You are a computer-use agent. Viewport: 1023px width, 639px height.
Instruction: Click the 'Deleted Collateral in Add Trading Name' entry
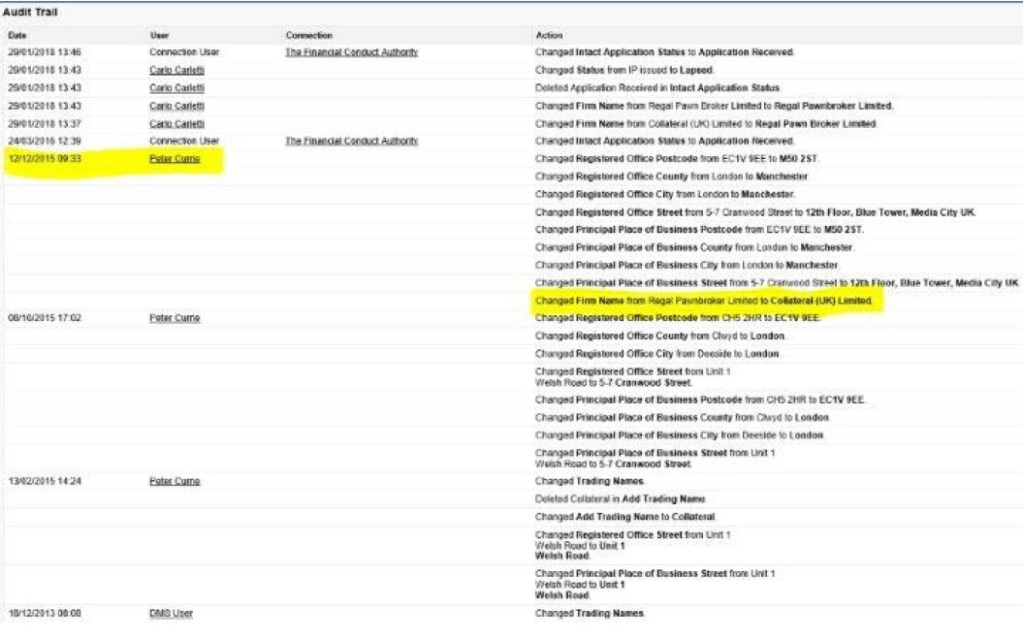[620, 498]
